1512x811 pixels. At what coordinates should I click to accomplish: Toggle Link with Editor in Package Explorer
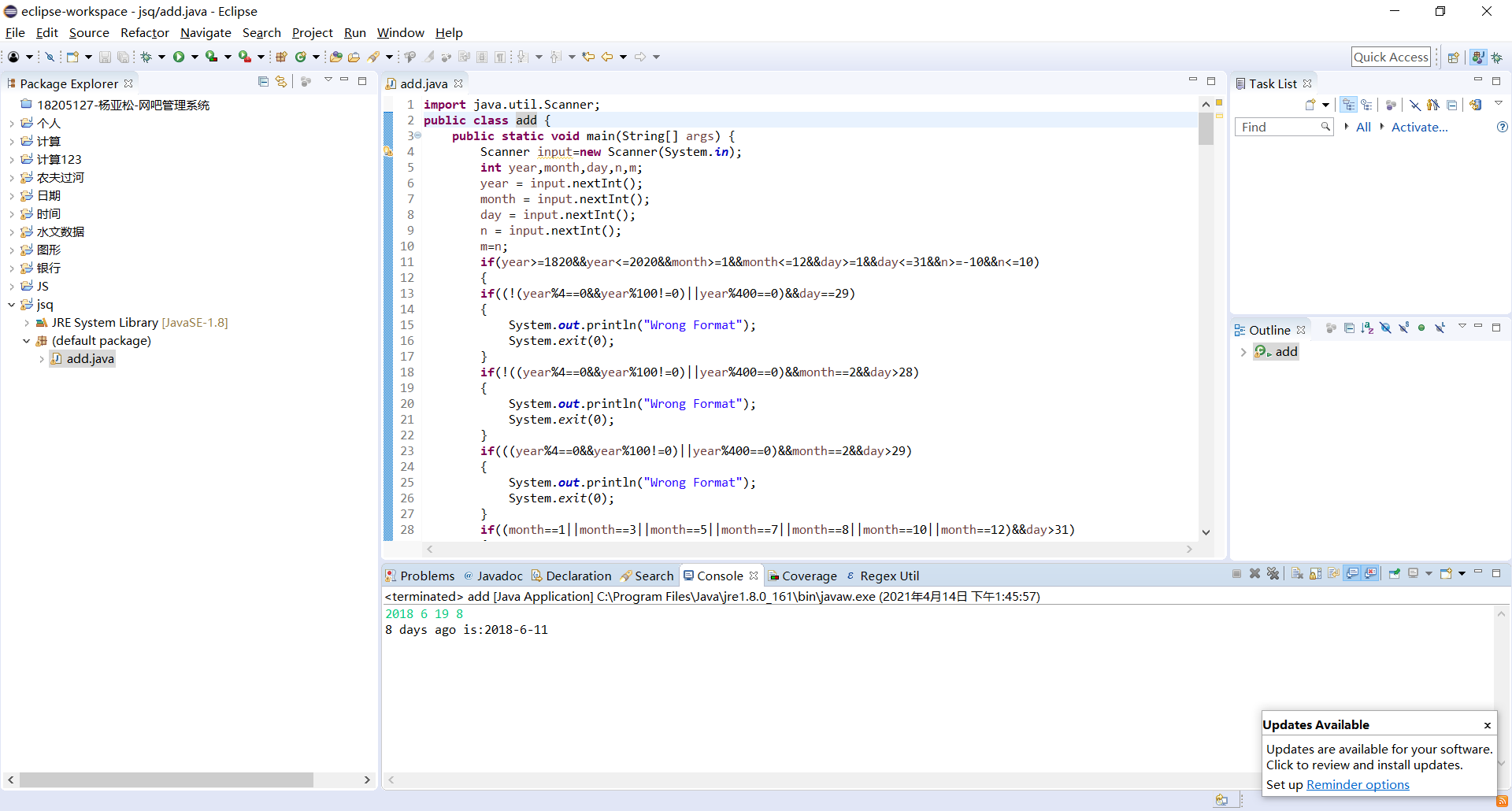(x=281, y=82)
